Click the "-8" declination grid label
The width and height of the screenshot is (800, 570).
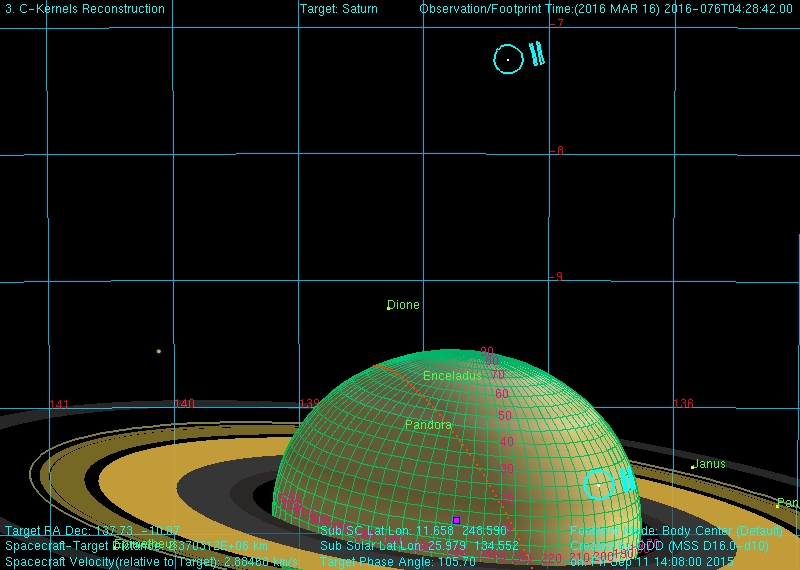(x=558, y=151)
